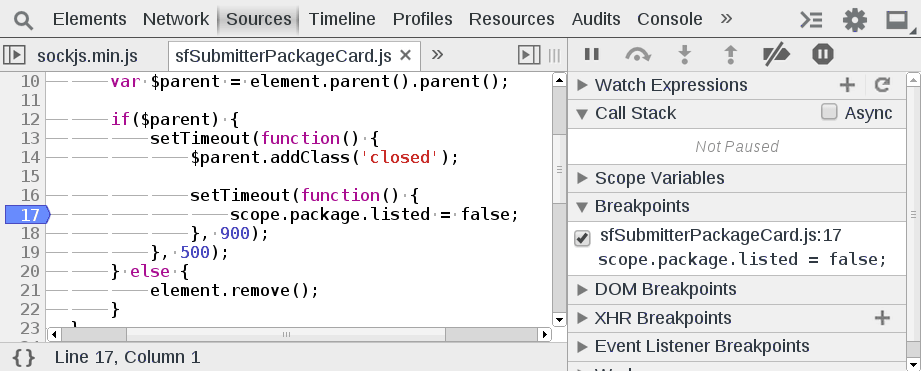Add a new XHR breakpoint
Image resolution: width=921 pixels, height=371 pixels.
pos(882,318)
